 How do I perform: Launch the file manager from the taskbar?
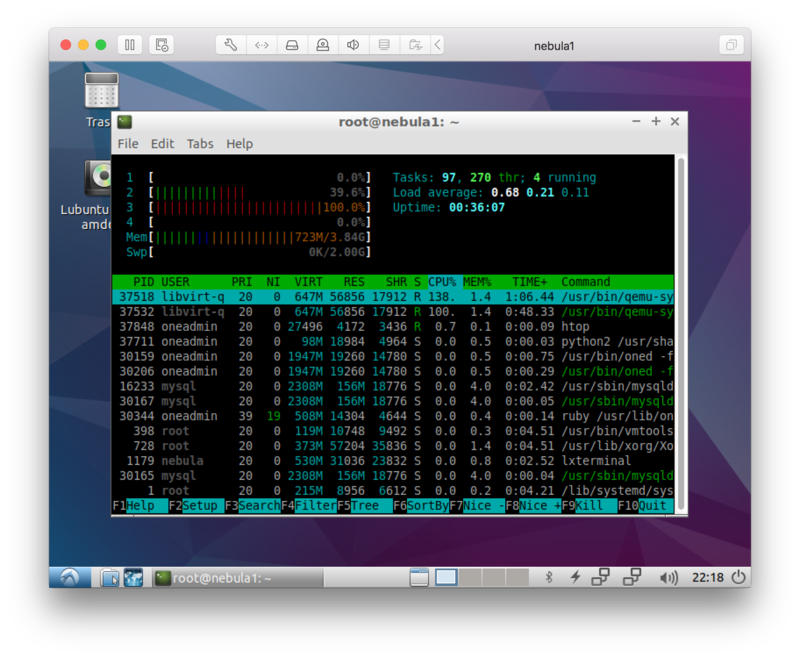coord(110,577)
